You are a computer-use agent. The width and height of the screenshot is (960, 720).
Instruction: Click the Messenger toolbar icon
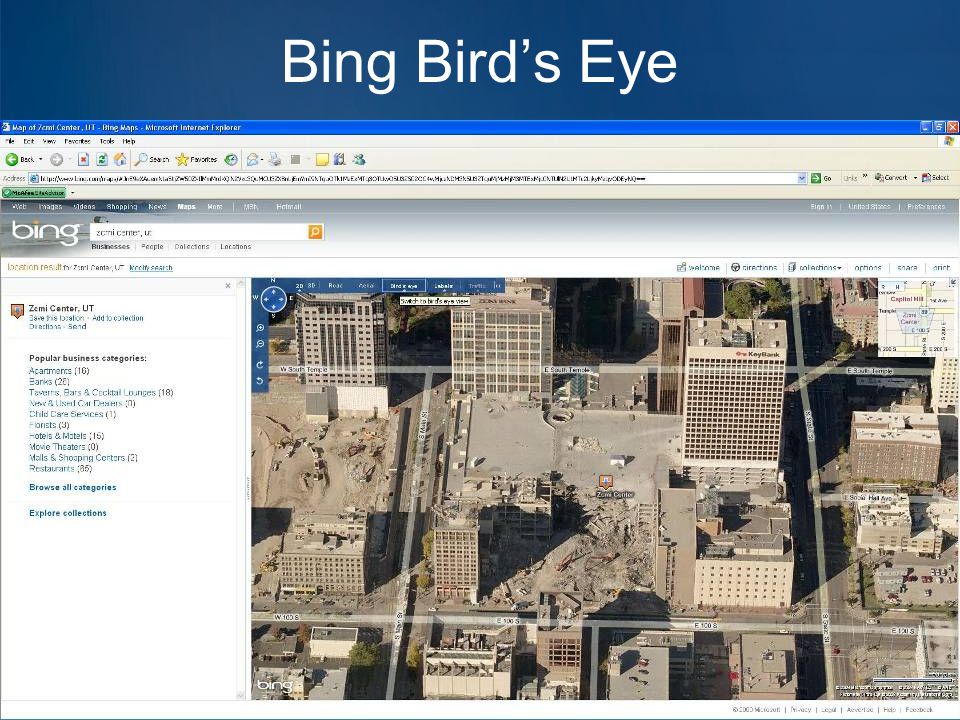pyautogui.click(x=359, y=160)
